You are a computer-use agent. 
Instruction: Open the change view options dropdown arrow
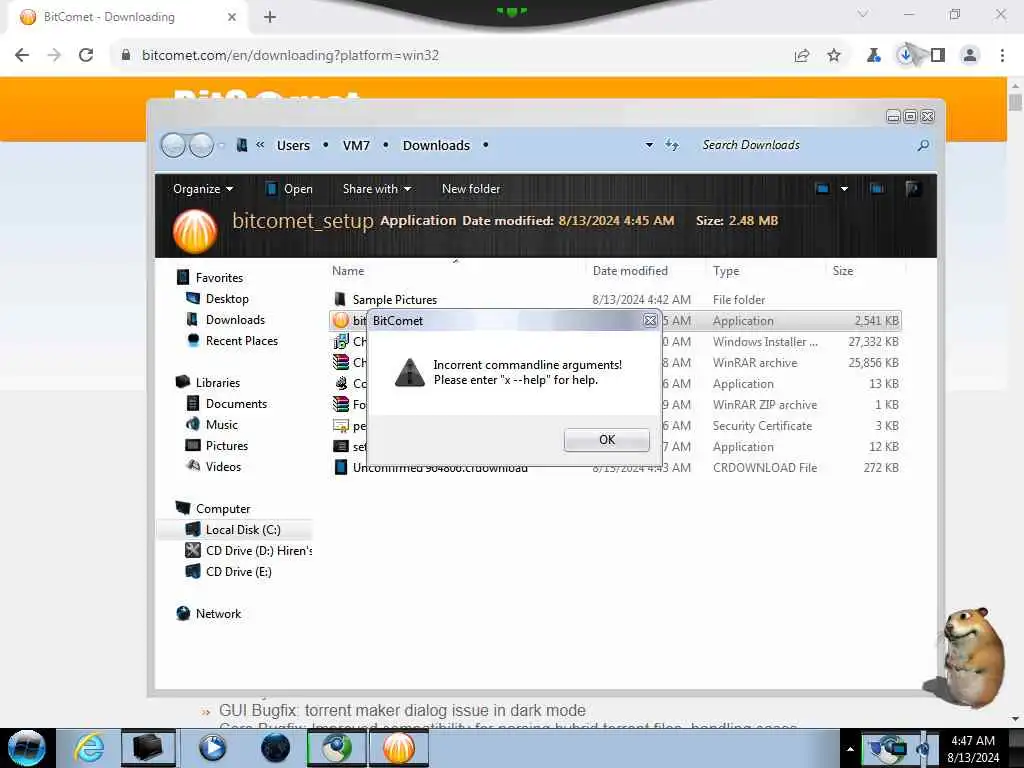(x=844, y=189)
